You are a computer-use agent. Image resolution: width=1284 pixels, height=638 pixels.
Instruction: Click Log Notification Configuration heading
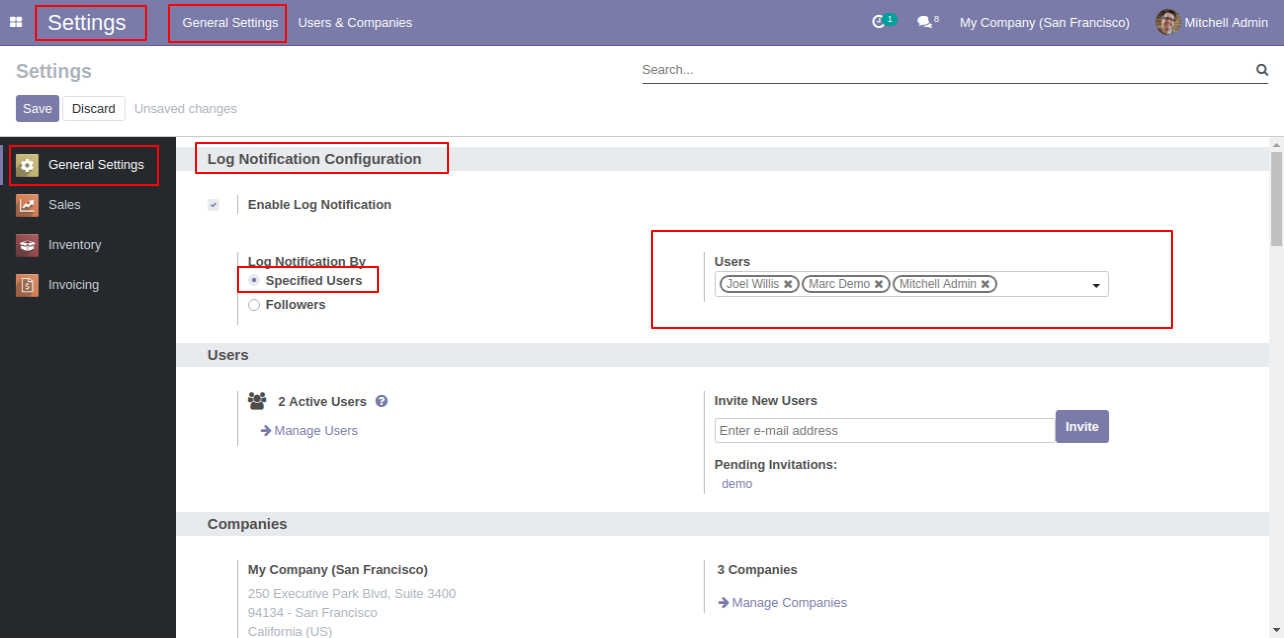tap(314, 159)
